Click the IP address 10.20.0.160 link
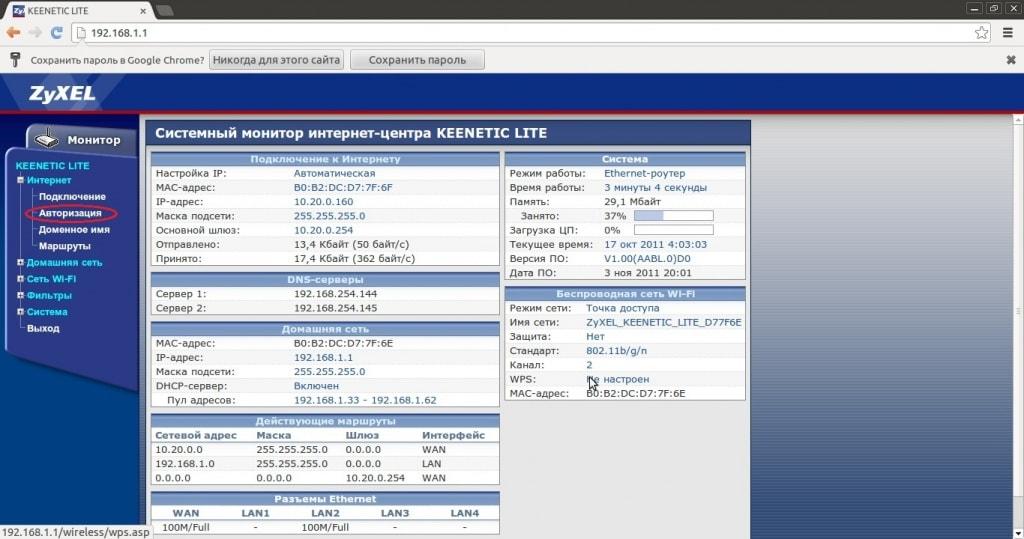Image resolution: width=1024 pixels, height=539 pixels. point(323,202)
